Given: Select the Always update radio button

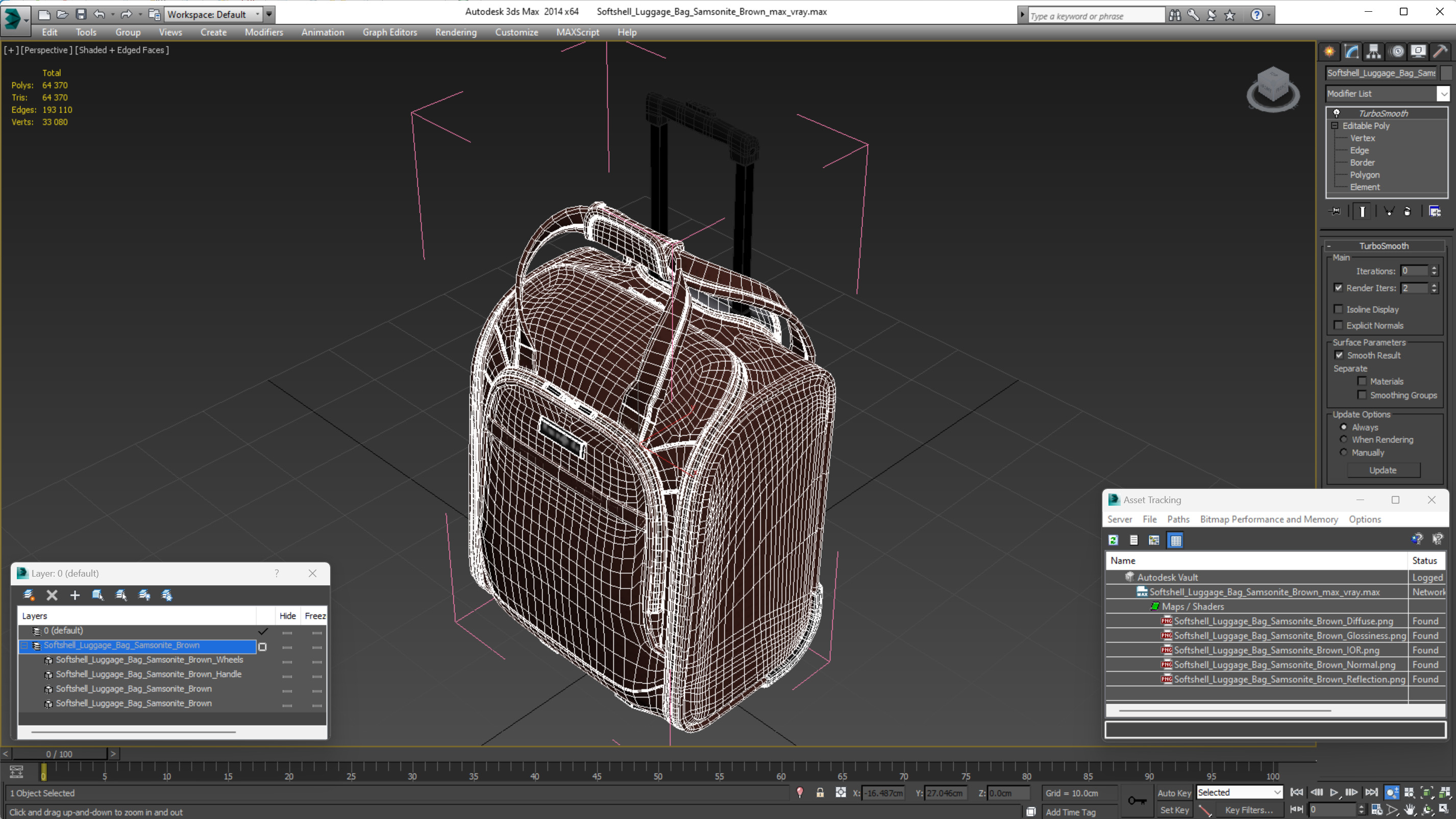Looking at the screenshot, I should click(x=1344, y=427).
